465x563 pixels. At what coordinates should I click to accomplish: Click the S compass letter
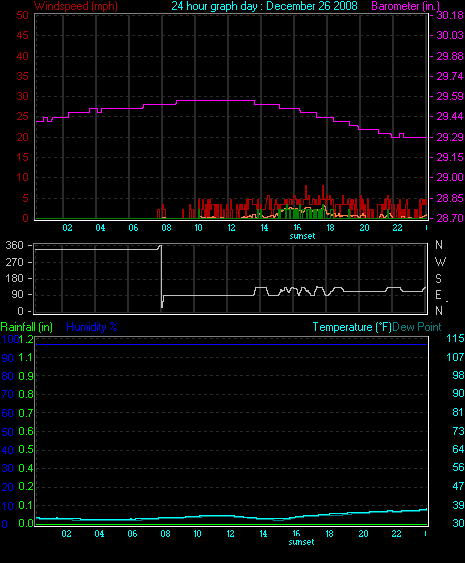coord(438,279)
